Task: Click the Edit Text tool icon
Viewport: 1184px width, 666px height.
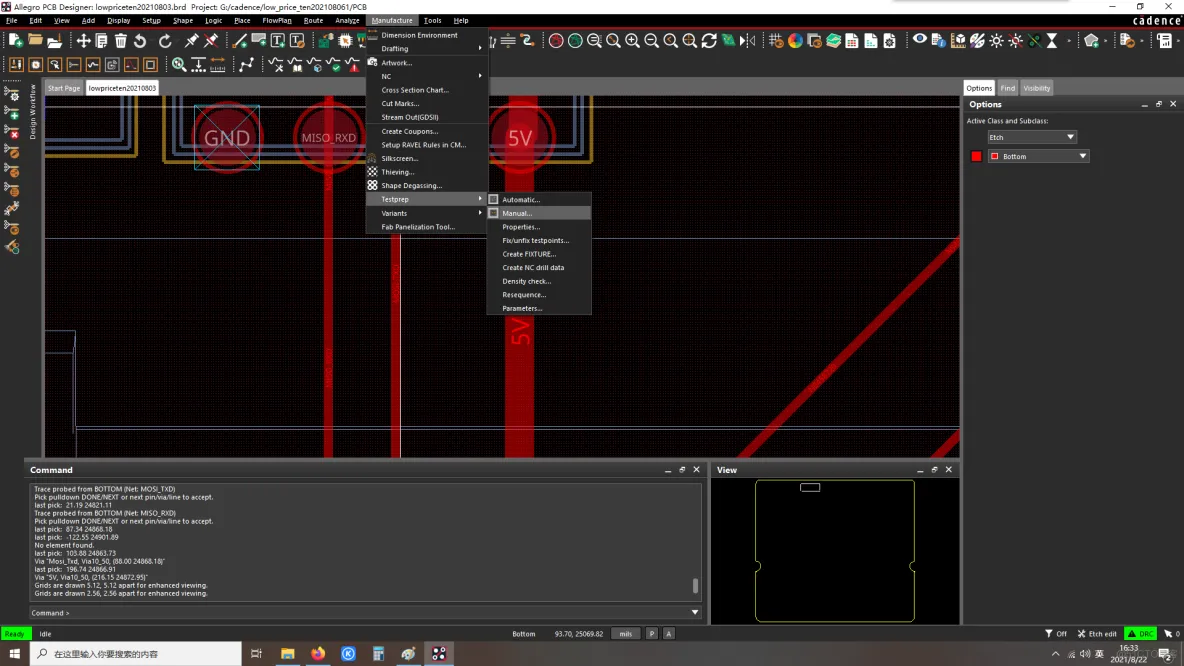Action: click(297, 41)
